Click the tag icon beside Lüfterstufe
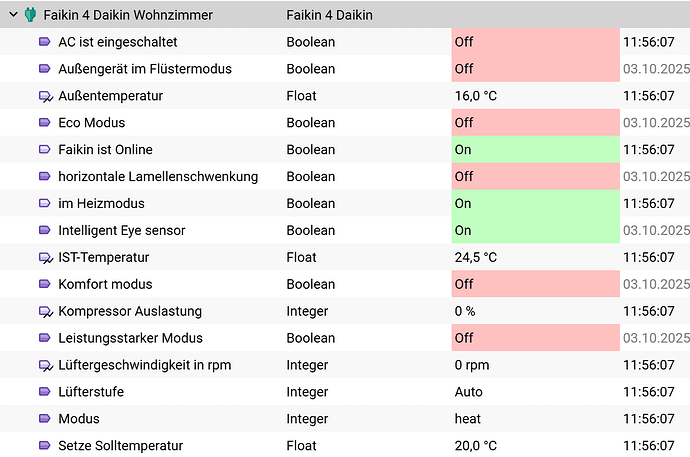The image size is (690, 457). tap(44, 392)
